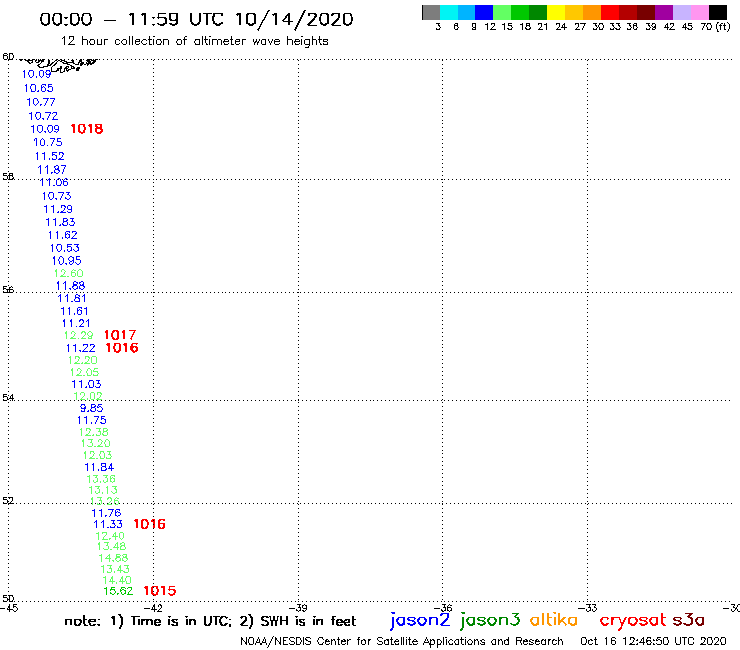The image size is (740, 650).
Task: Click the yellow swatch in the wave height legend
Action: coord(556,12)
